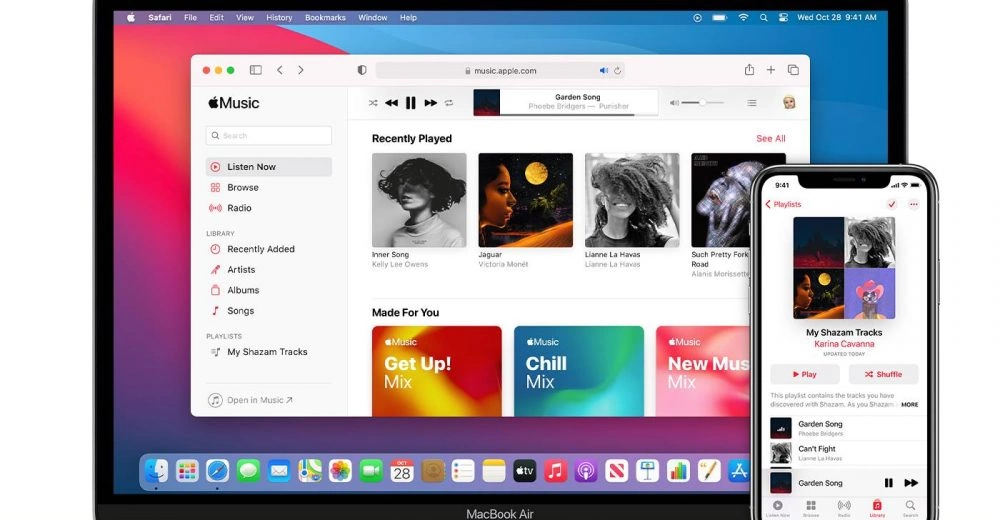Click the shuffle icon in player controls
Image resolution: width=1000 pixels, height=520 pixels.
click(x=373, y=103)
